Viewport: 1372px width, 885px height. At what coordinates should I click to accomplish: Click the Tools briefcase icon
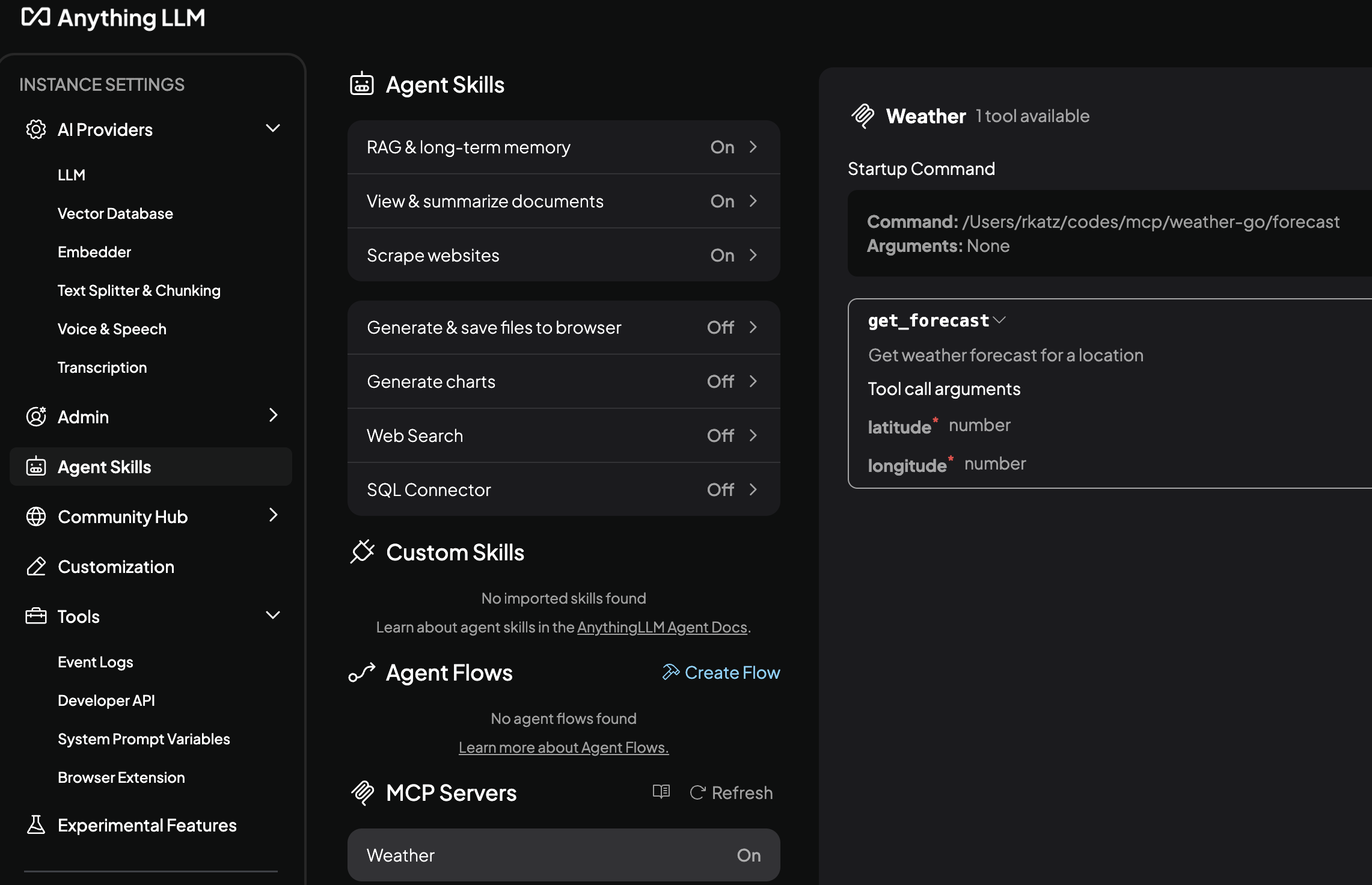click(x=36, y=616)
